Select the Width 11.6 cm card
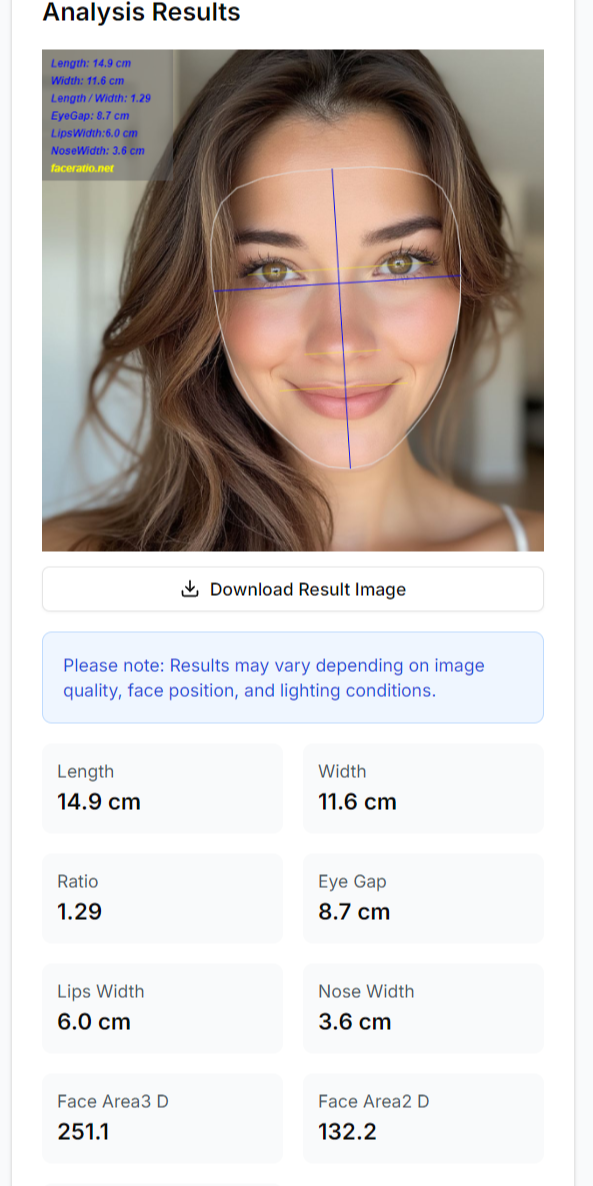593x1186 pixels. pyautogui.click(x=422, y=788)
